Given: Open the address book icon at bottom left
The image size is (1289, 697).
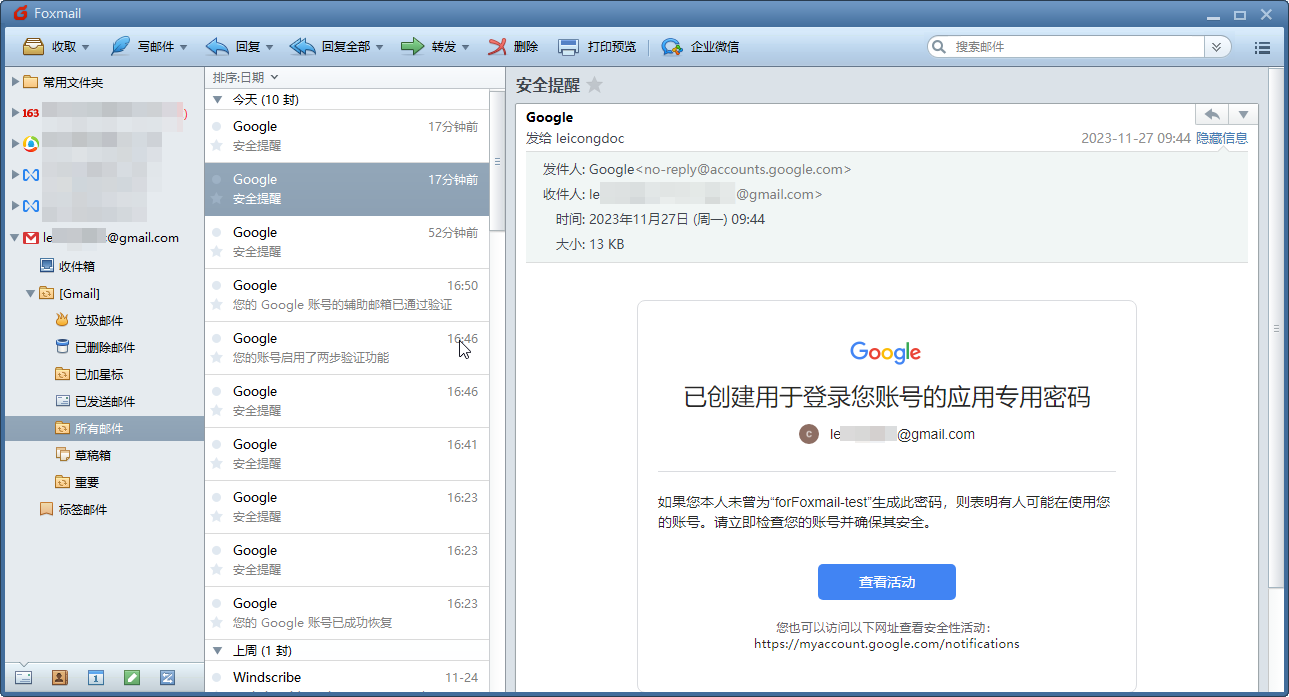Looking at the screenshot, I should [x=59, y=677].
